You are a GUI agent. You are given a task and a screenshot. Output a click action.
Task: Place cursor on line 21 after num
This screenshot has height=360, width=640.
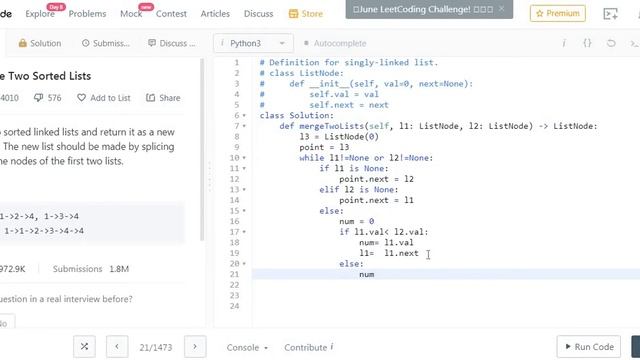375,274
